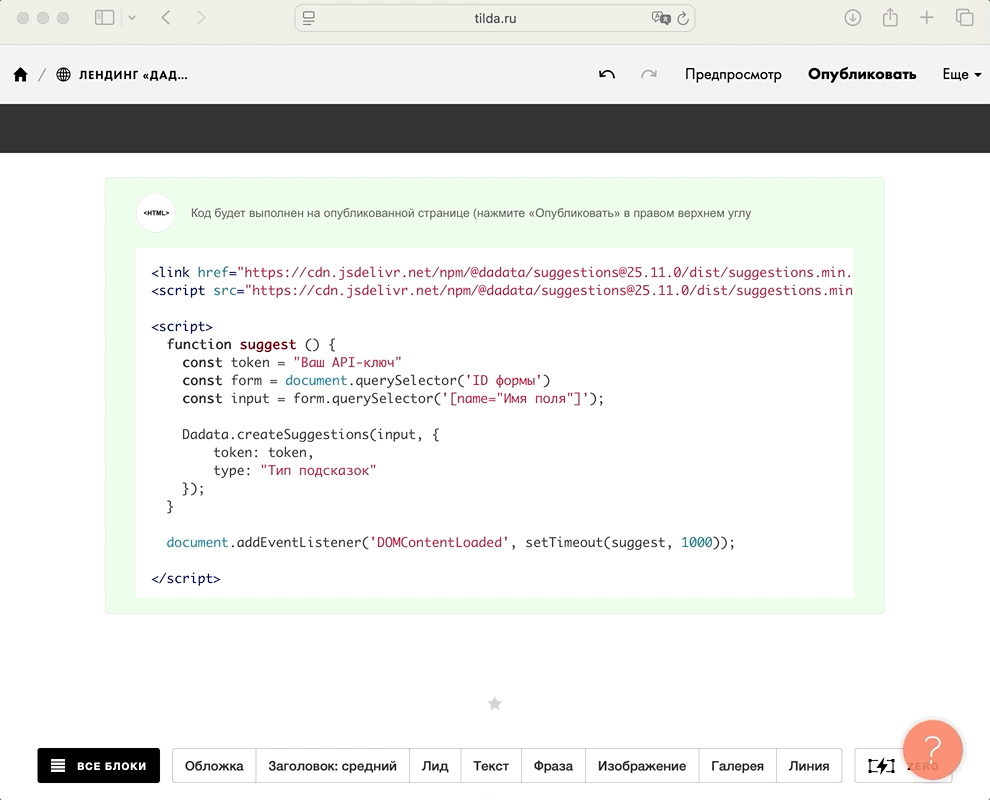Open the «ЛЕНДИНГ «ДАД…» breadcrumb link
Viewport: 990px width, 800px height.
point(133,75)
